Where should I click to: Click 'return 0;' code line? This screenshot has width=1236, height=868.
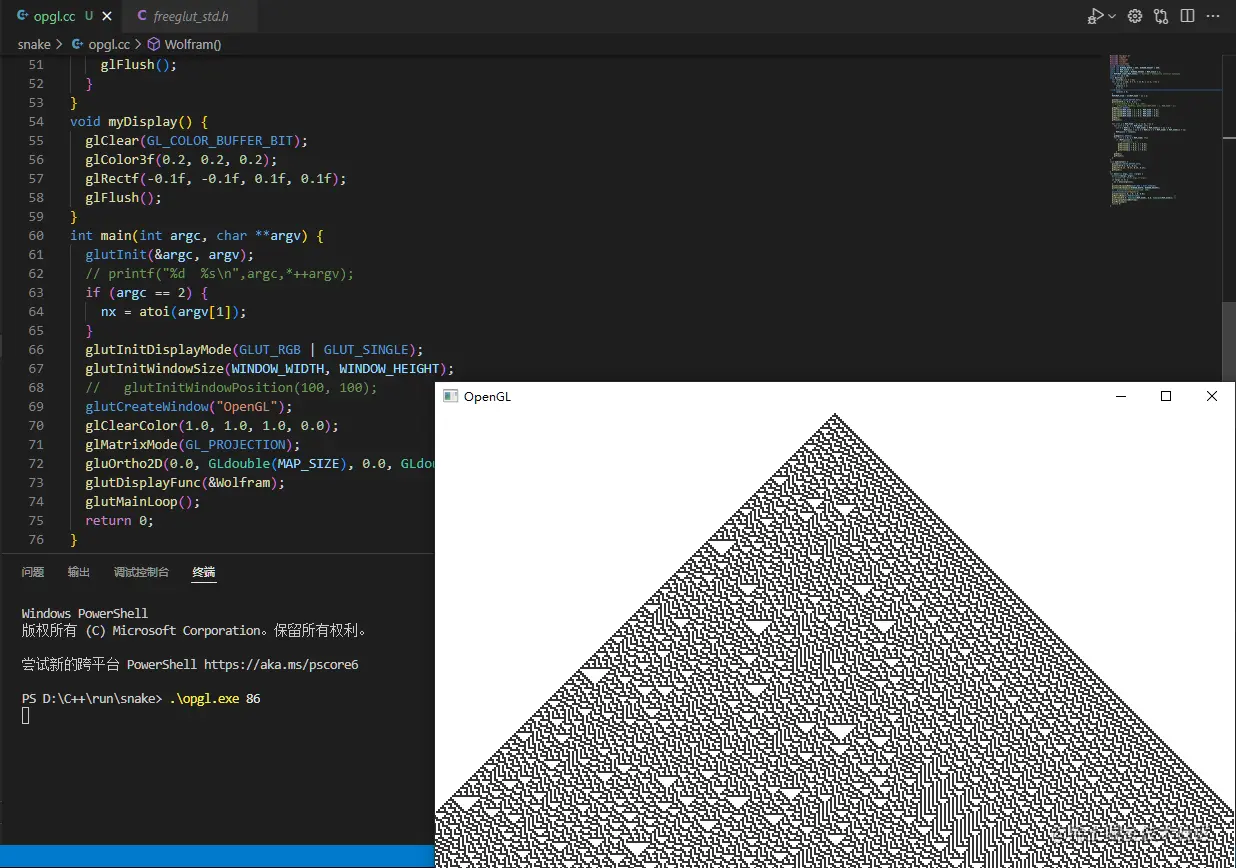pos(120,521)
